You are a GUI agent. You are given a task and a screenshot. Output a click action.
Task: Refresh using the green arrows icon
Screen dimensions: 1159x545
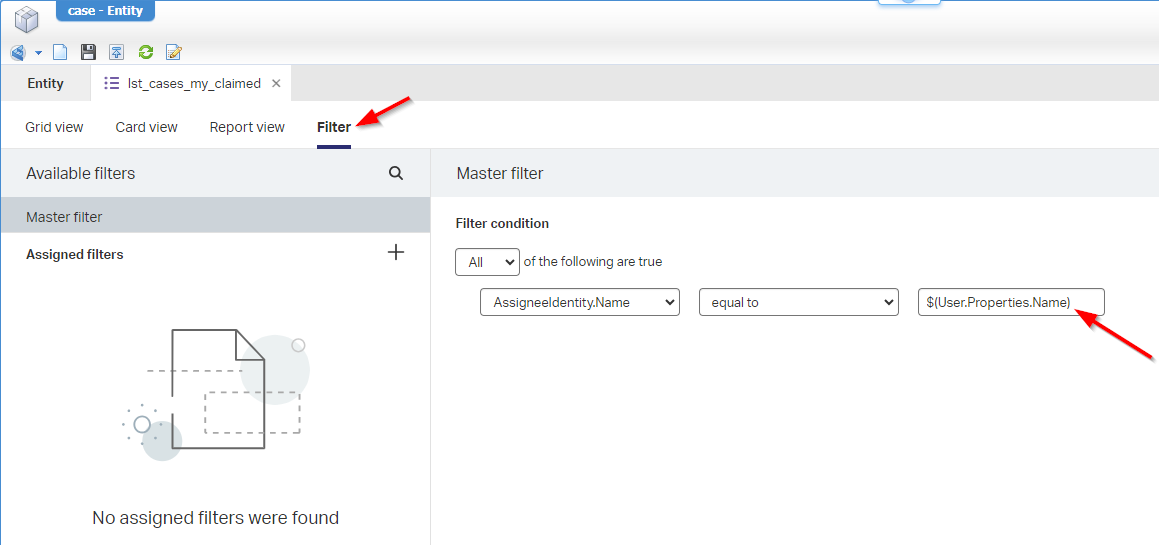146,52
